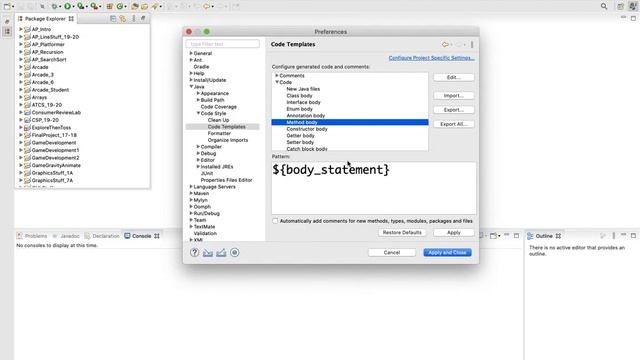Screen dimensions: 640x360
Task: Click Restore Defaults button
Action: [x=402, y=232]
